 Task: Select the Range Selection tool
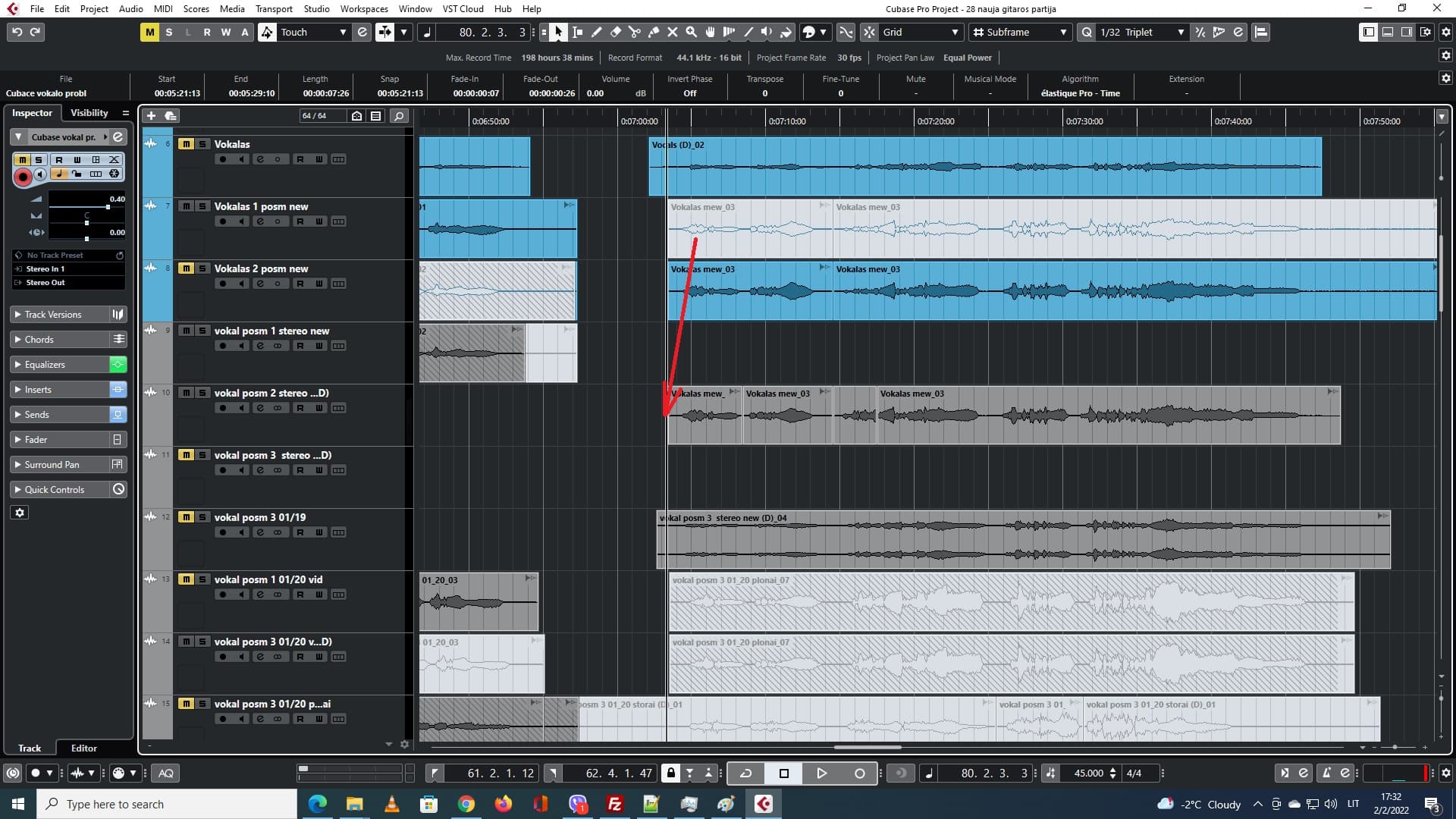tap(577, 32)
